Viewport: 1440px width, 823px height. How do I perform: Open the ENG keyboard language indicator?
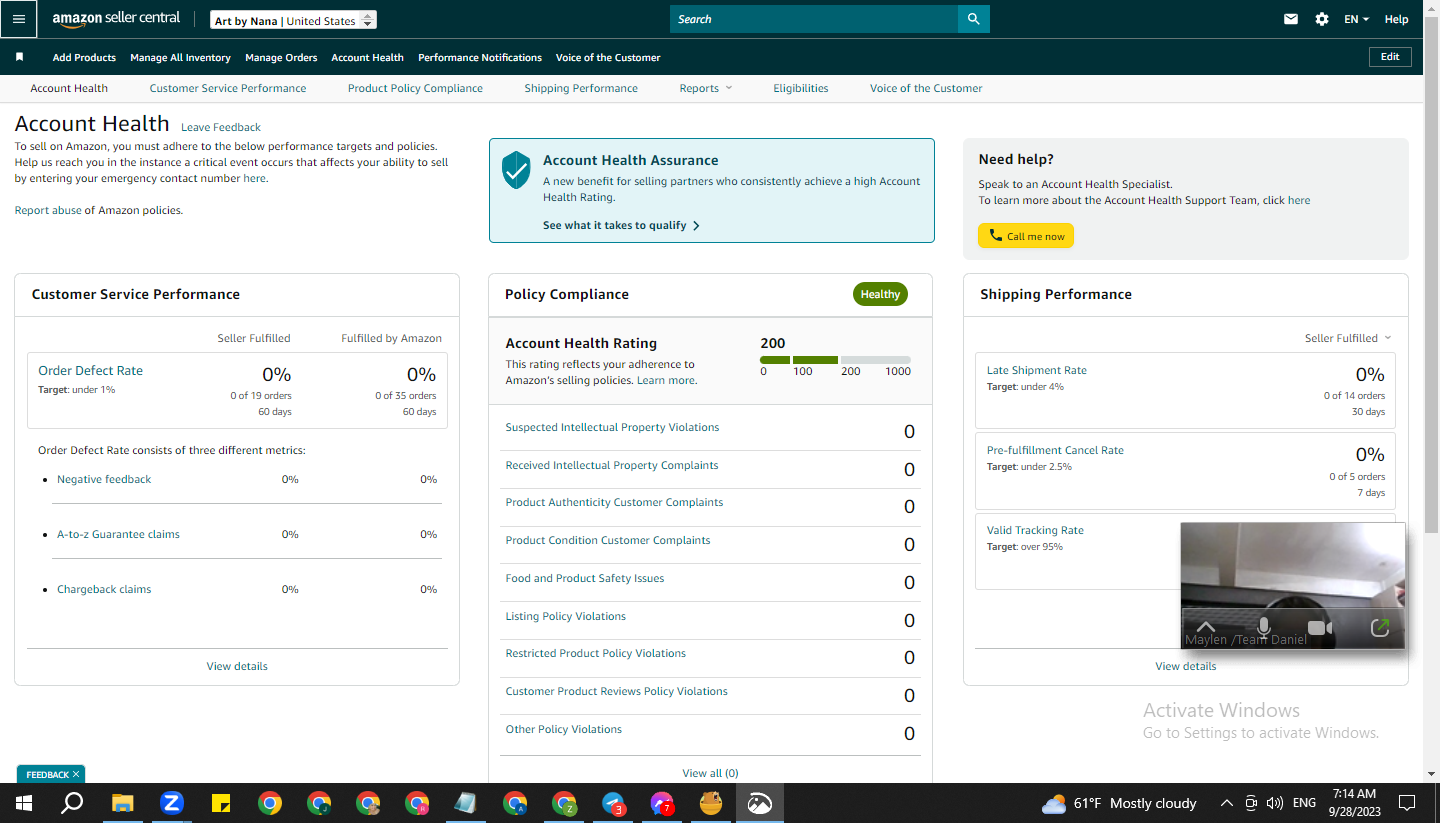(1304, 803)
